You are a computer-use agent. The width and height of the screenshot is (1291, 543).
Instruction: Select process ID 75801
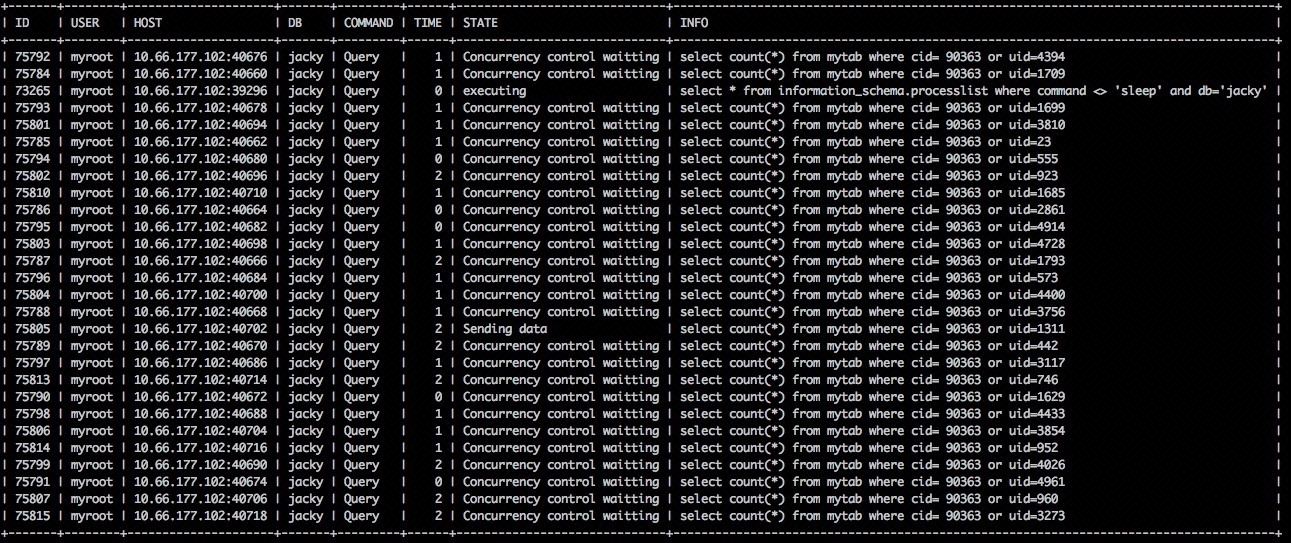[x=33, y=125]
